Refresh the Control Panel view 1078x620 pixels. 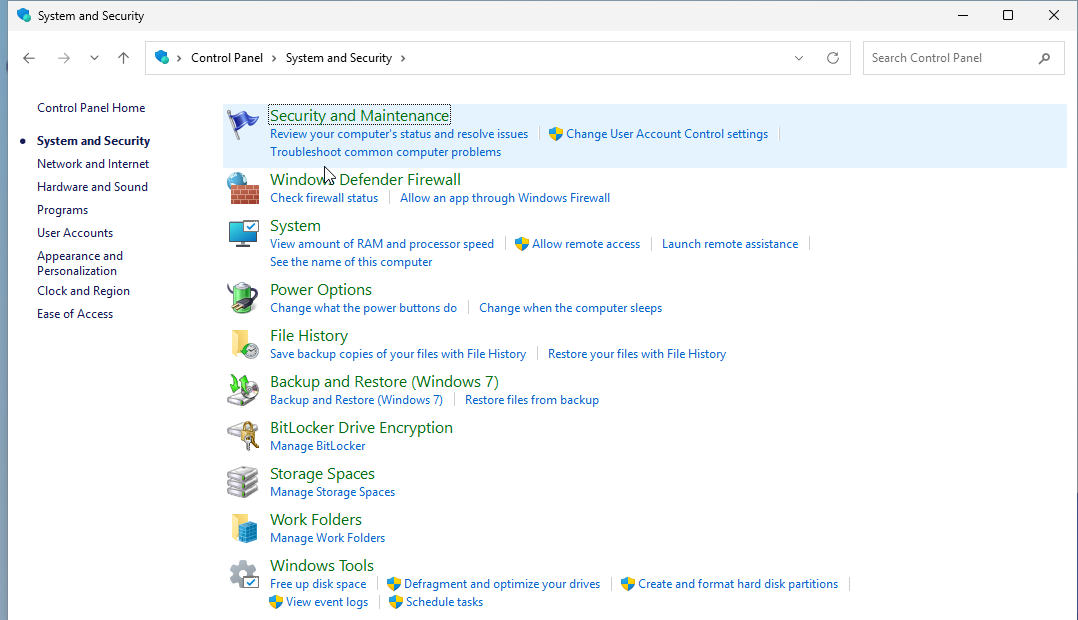(833, 58)
